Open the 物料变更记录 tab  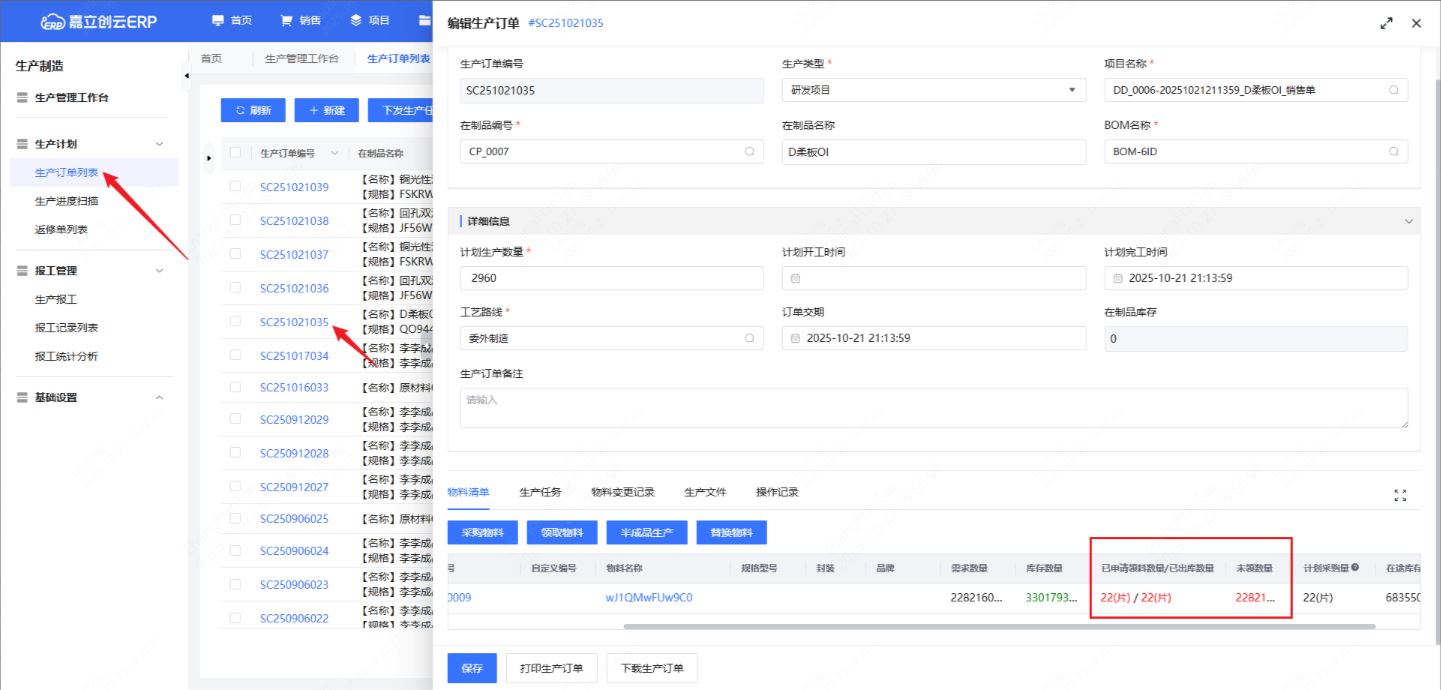622,492
